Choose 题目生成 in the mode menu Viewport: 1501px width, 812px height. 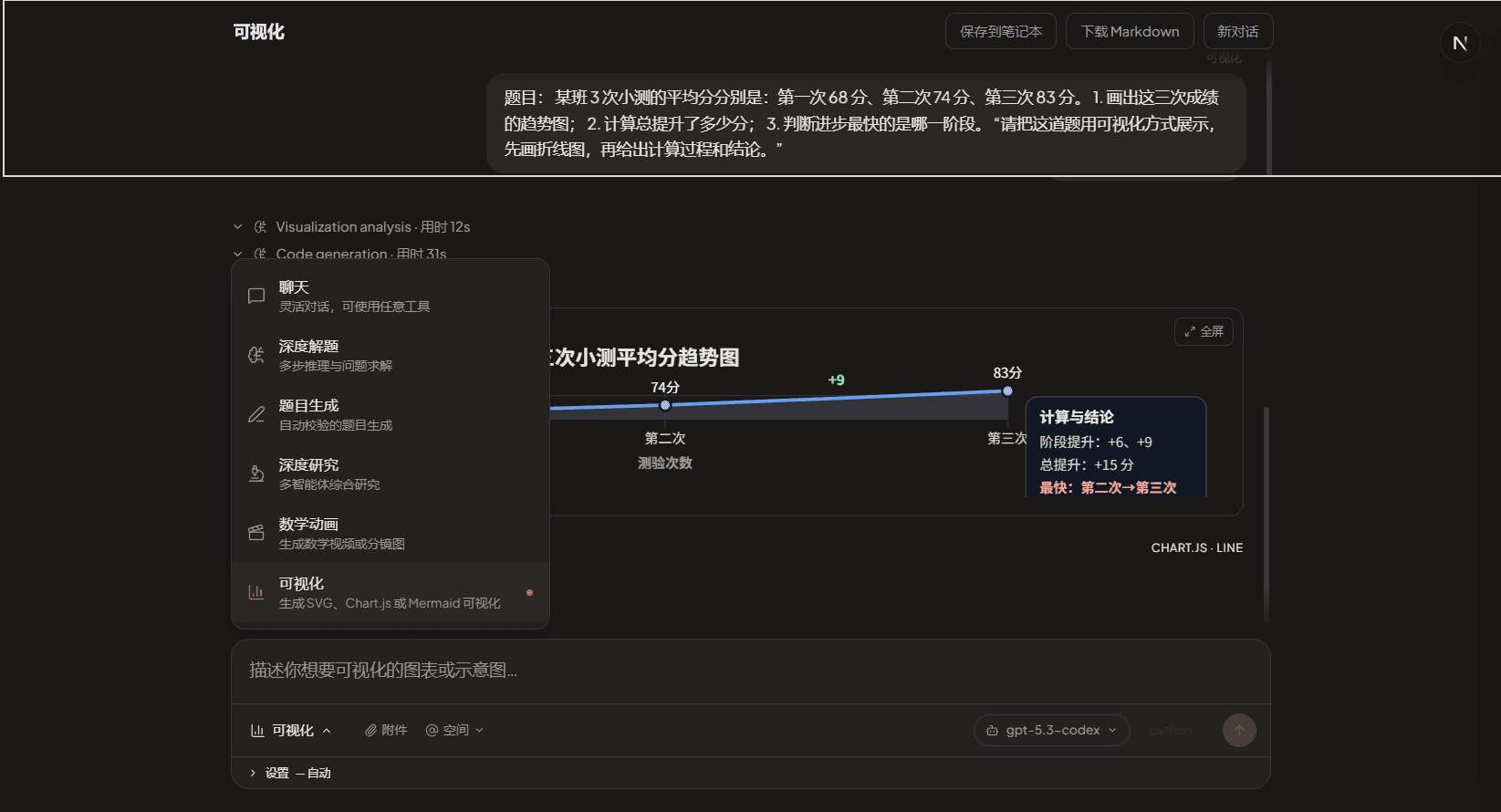(x=391, y=415)
